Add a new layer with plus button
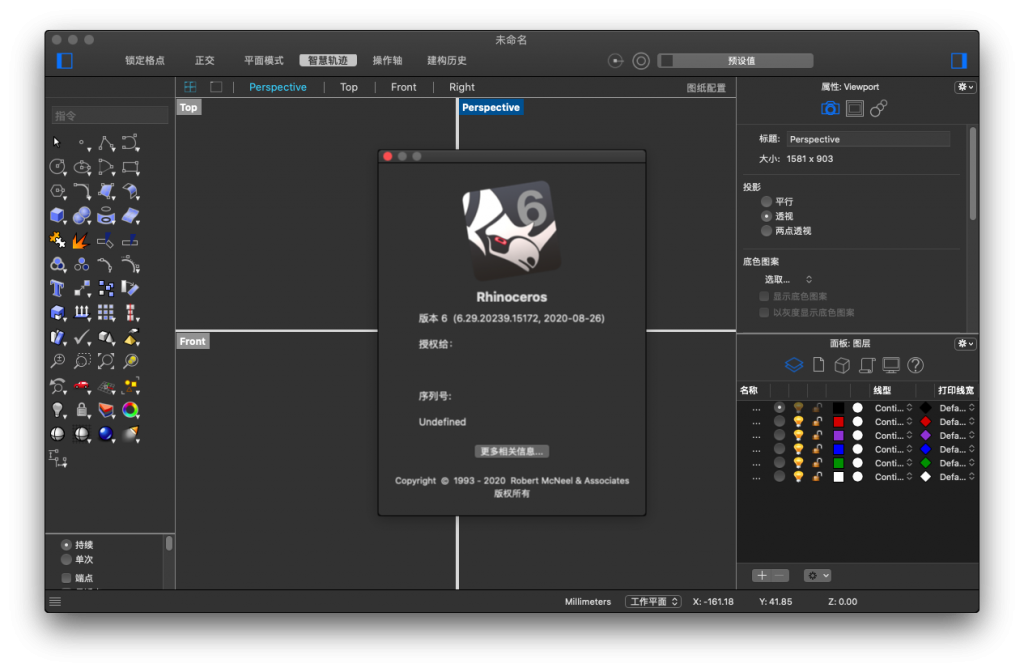The image size is (1024, 672). (761, 575)
